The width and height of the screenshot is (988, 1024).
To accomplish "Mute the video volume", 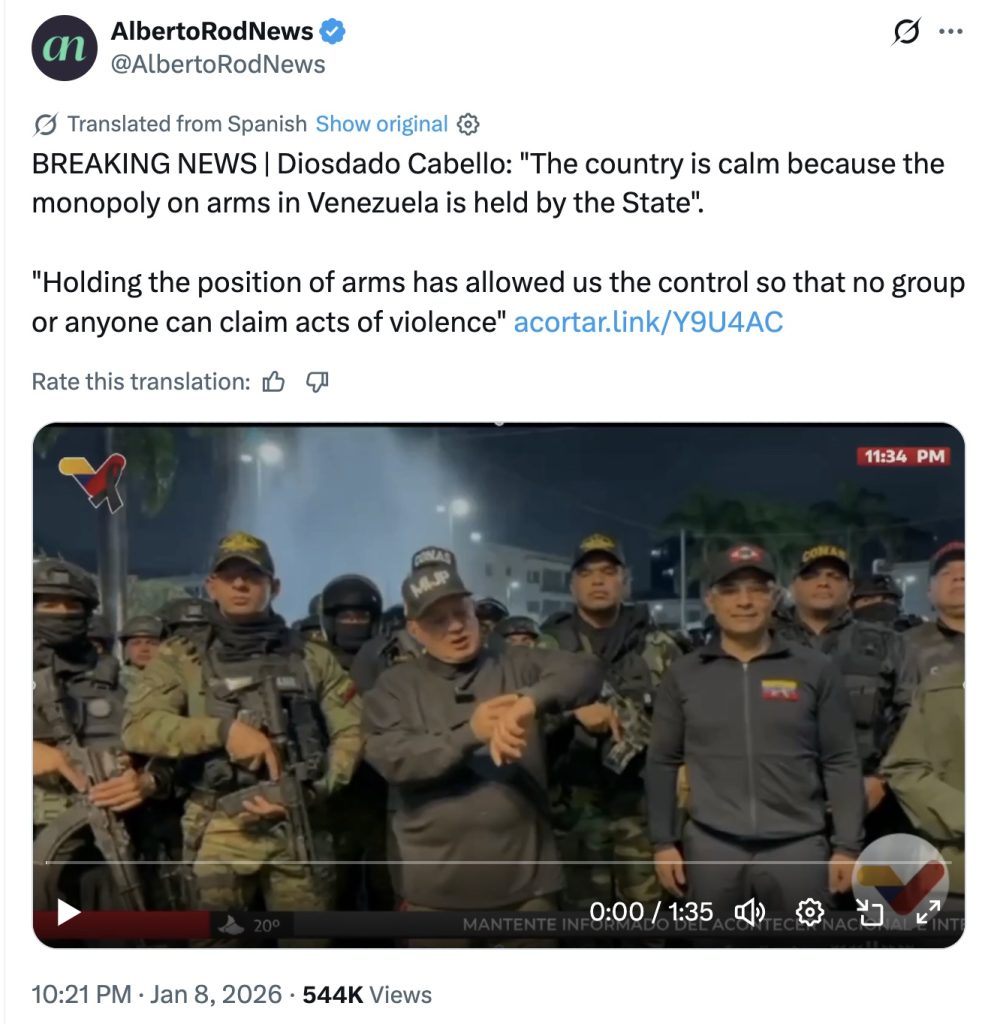I will tap(750, 912).
